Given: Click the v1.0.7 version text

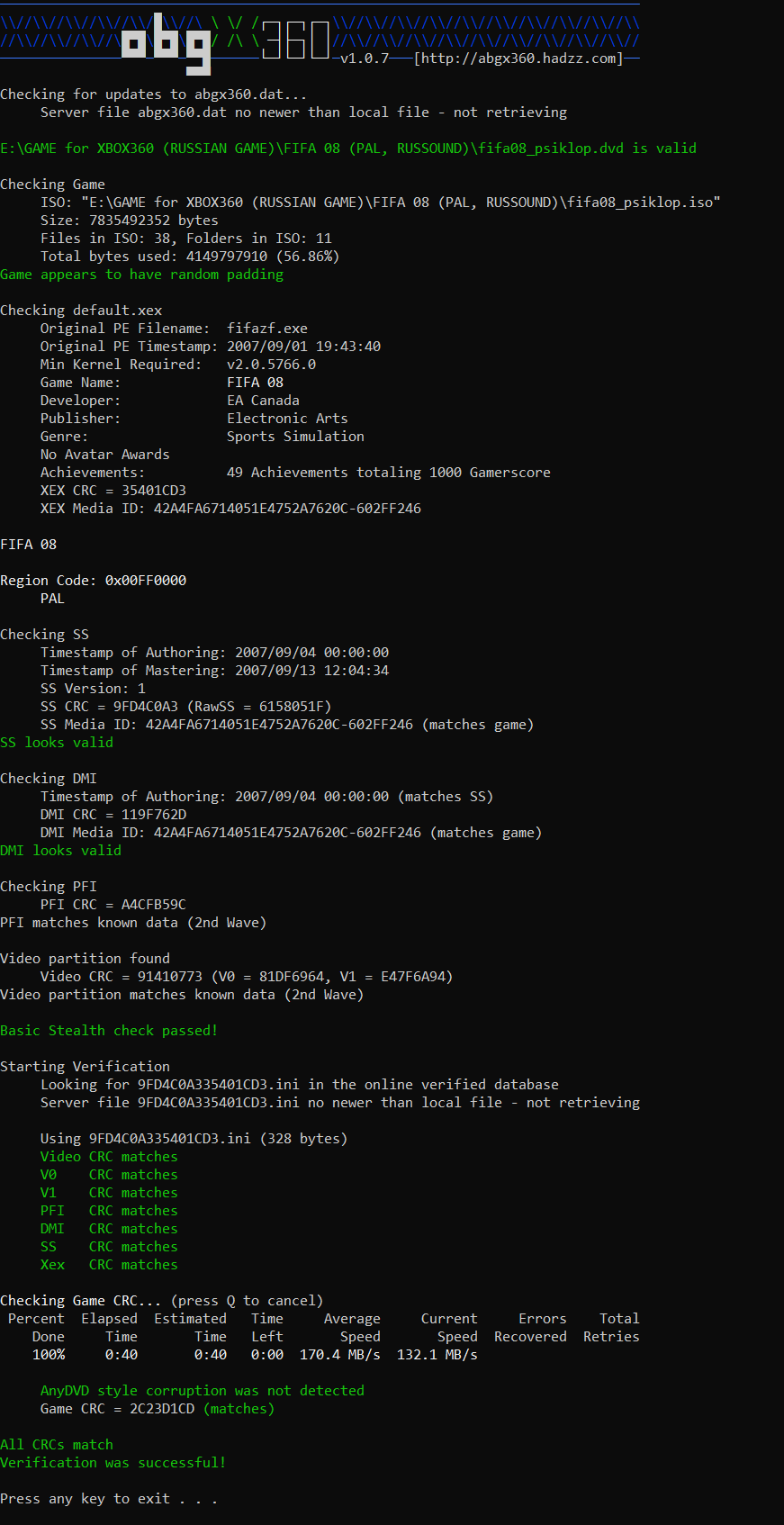Looking at the screenshot, I should (x=365, y=59).
